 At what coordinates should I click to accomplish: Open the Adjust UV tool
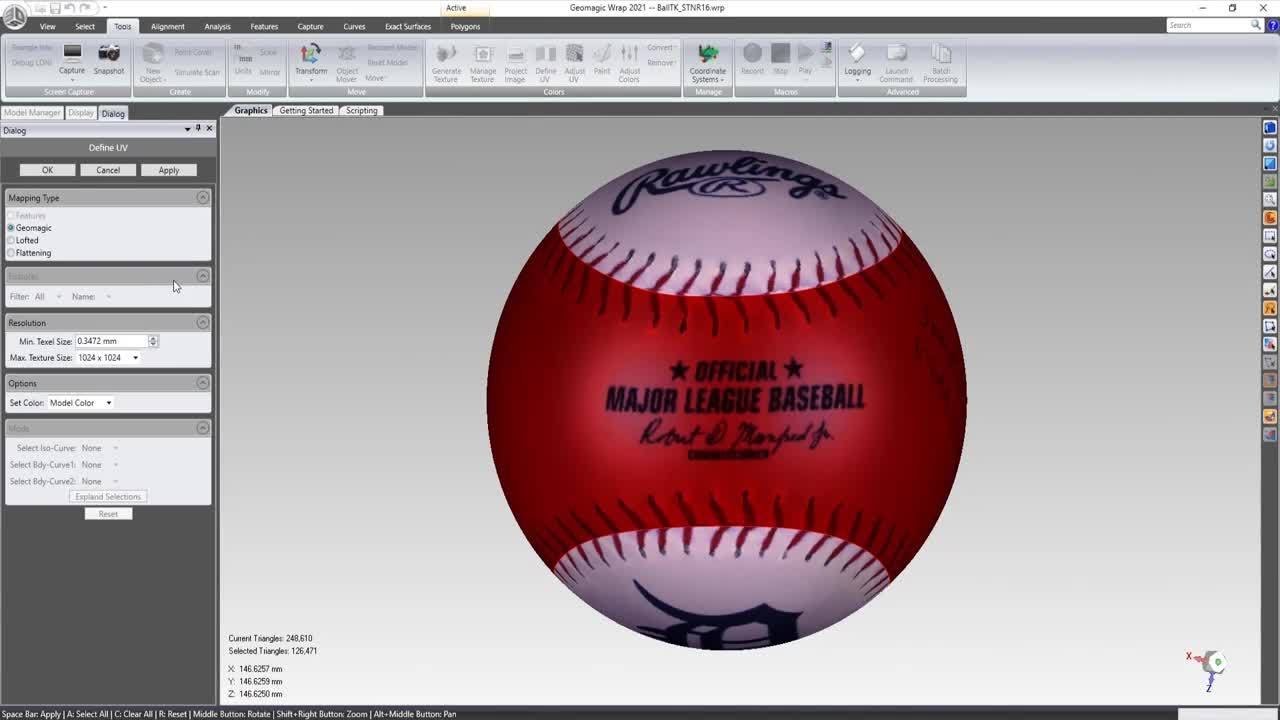574,62
